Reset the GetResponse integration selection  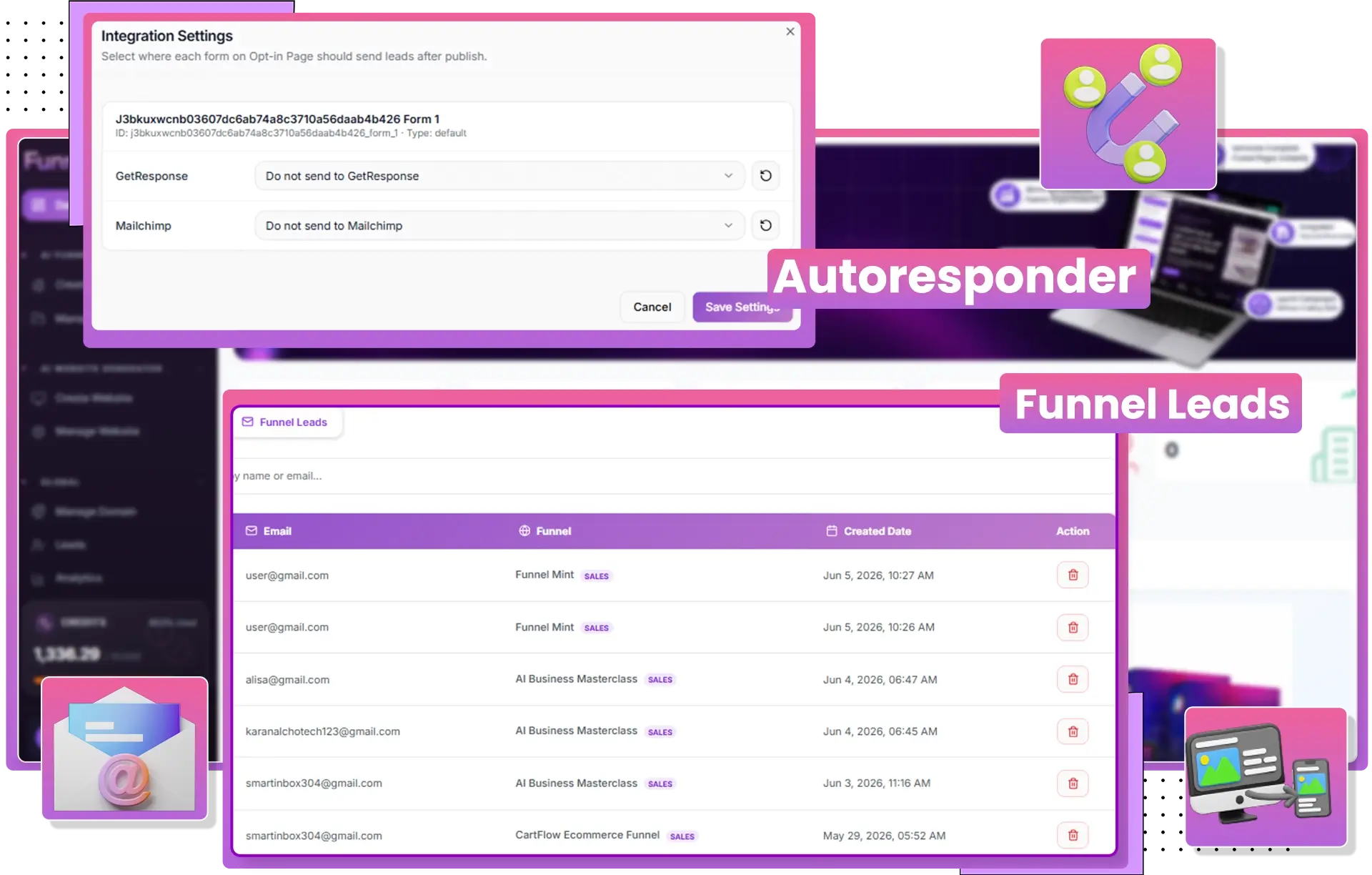(765, 176)
